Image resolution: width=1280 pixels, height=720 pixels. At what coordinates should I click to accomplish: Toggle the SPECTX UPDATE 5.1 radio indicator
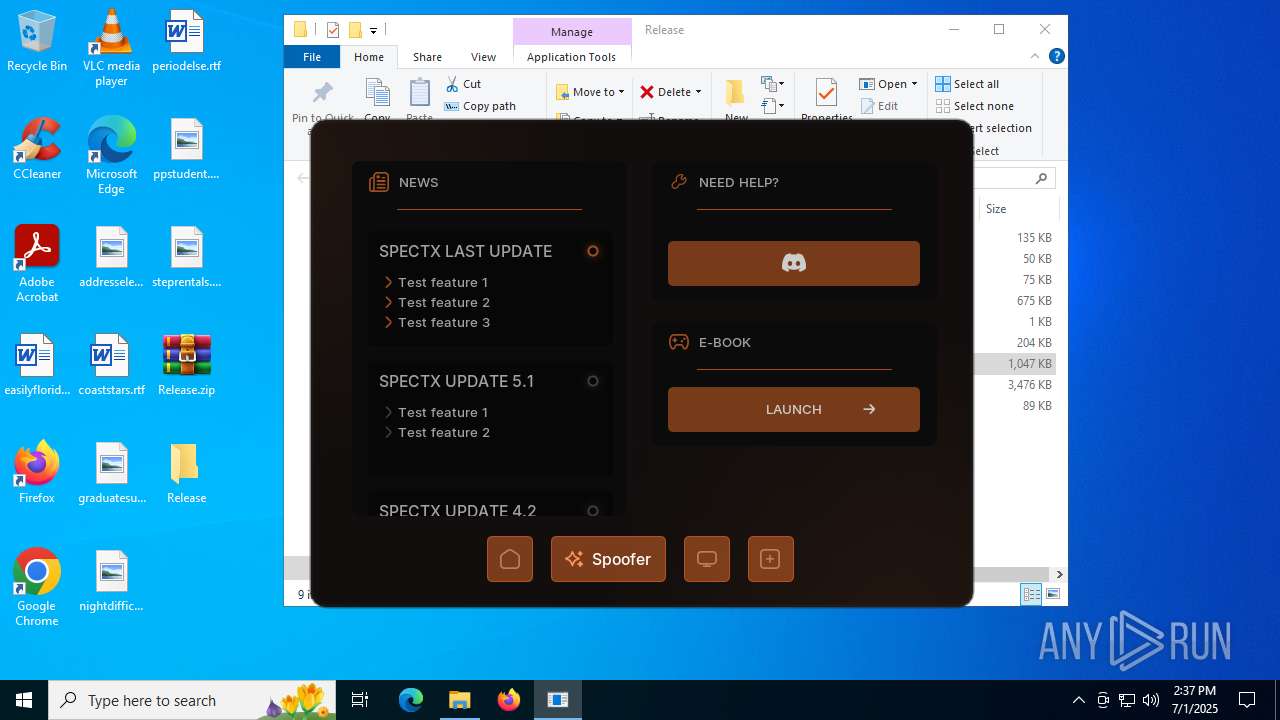pos(593,381)
